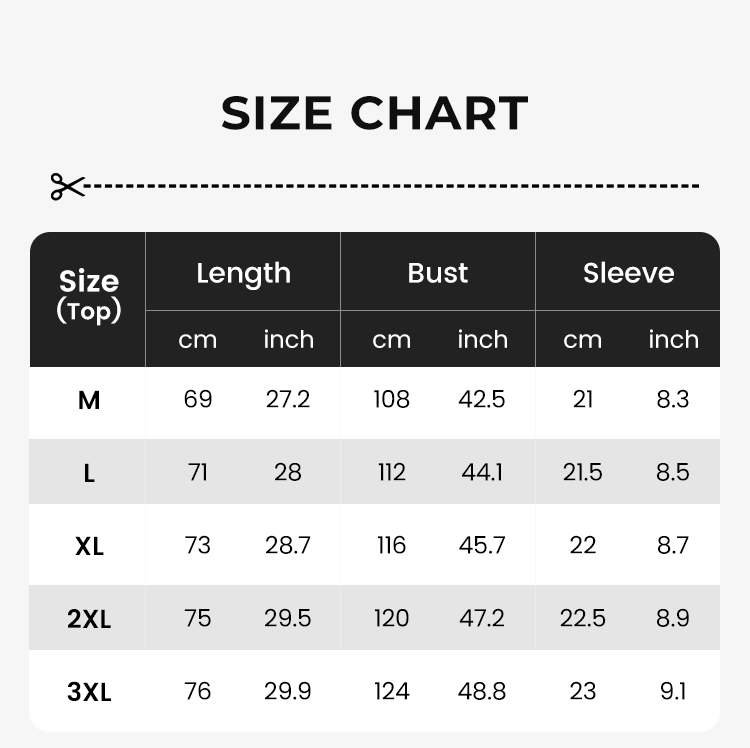This screenshot has width=750, height=748.
Task: Click the 48.8 bust inch value
Action: coord(482,691)
